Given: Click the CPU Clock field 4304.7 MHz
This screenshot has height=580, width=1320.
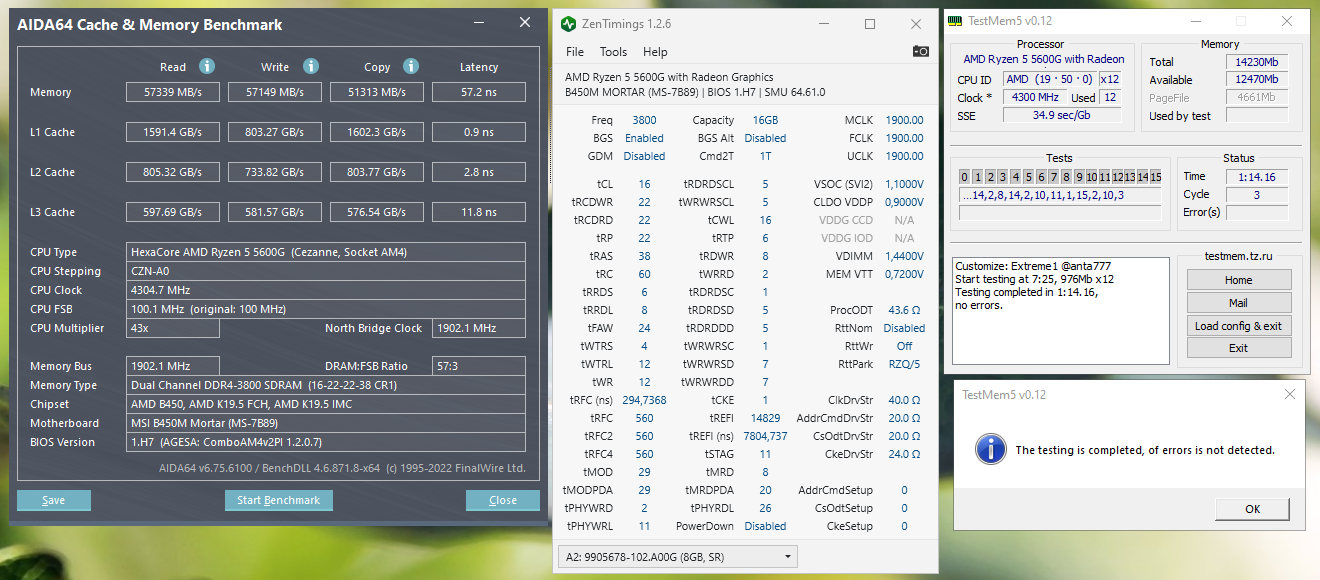Looking at the screenshot, I should [326, 290].
